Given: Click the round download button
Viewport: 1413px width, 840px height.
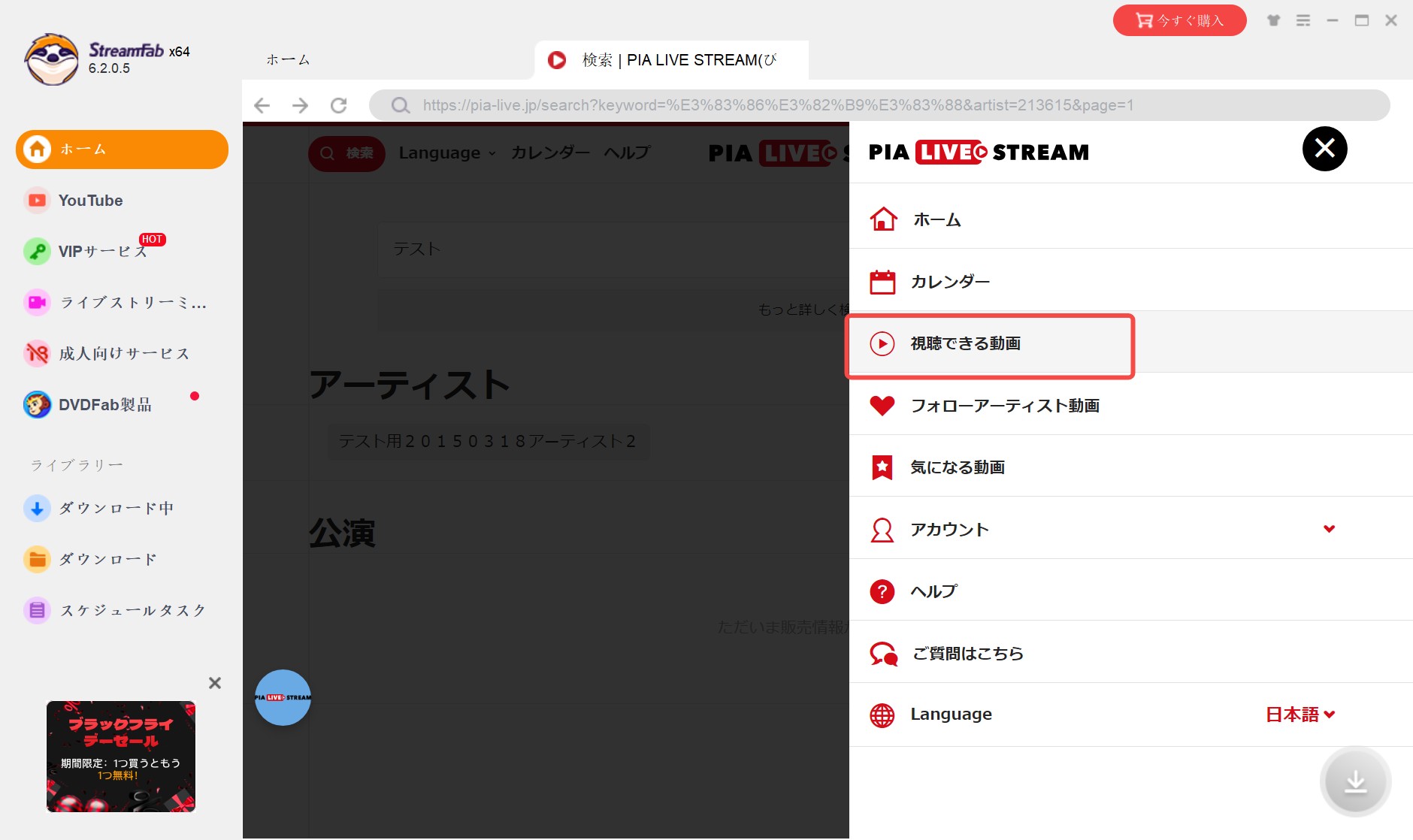Looking at the screenshot, I should [1355, 781].
